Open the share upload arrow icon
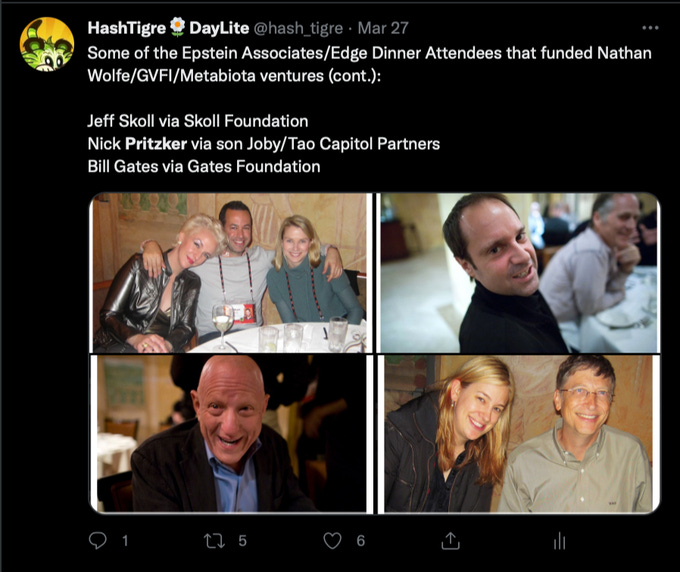680x572 pixels. pos(450,541)
